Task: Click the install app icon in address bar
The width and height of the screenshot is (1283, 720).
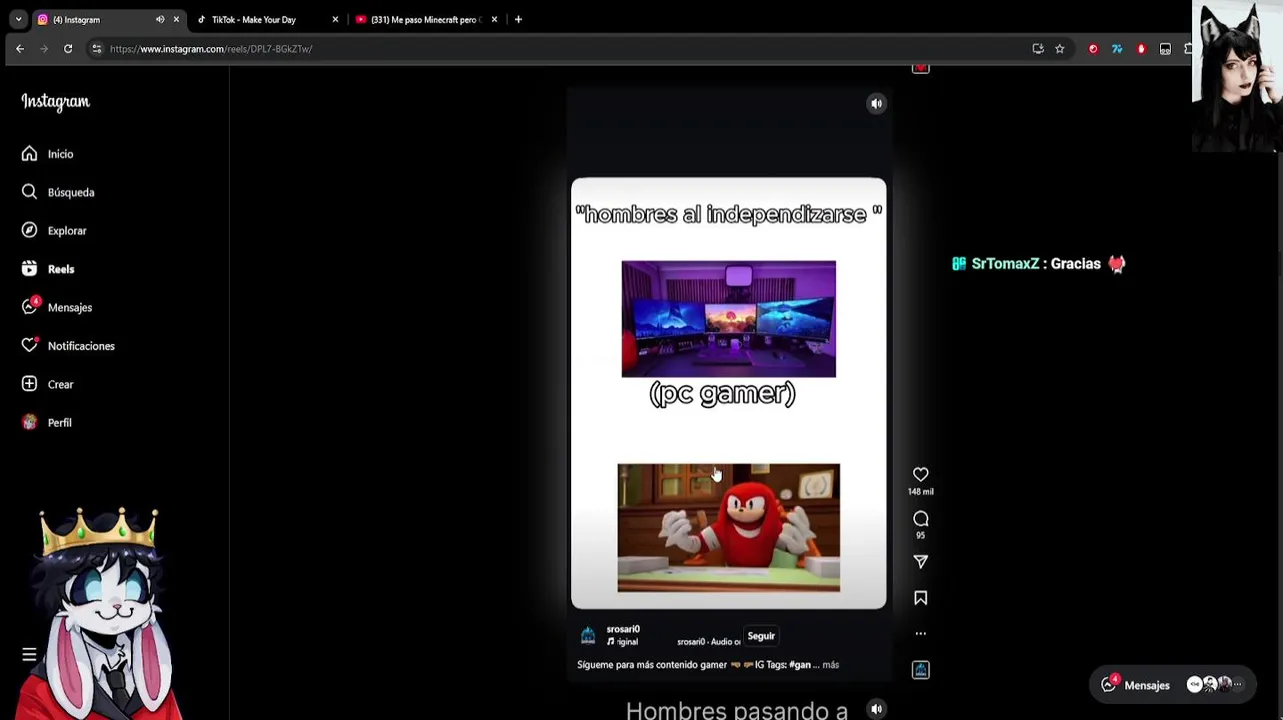Action: tap(1038, 49)
